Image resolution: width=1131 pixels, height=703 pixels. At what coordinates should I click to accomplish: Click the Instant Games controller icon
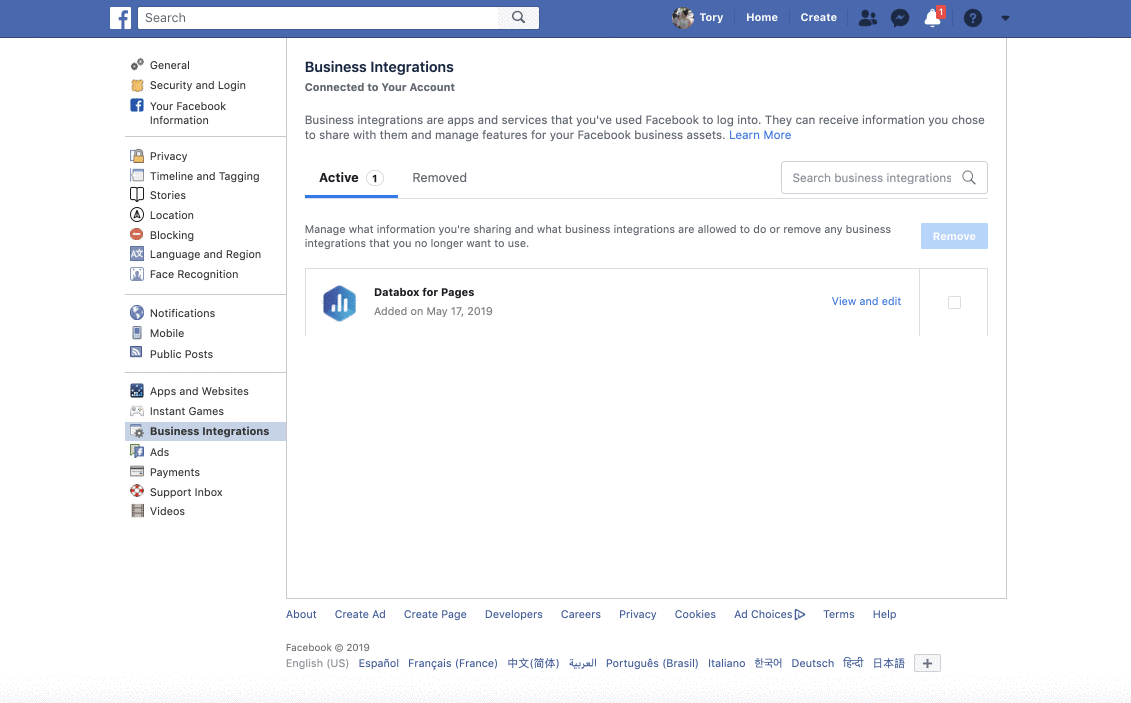[x=137, y=411]
